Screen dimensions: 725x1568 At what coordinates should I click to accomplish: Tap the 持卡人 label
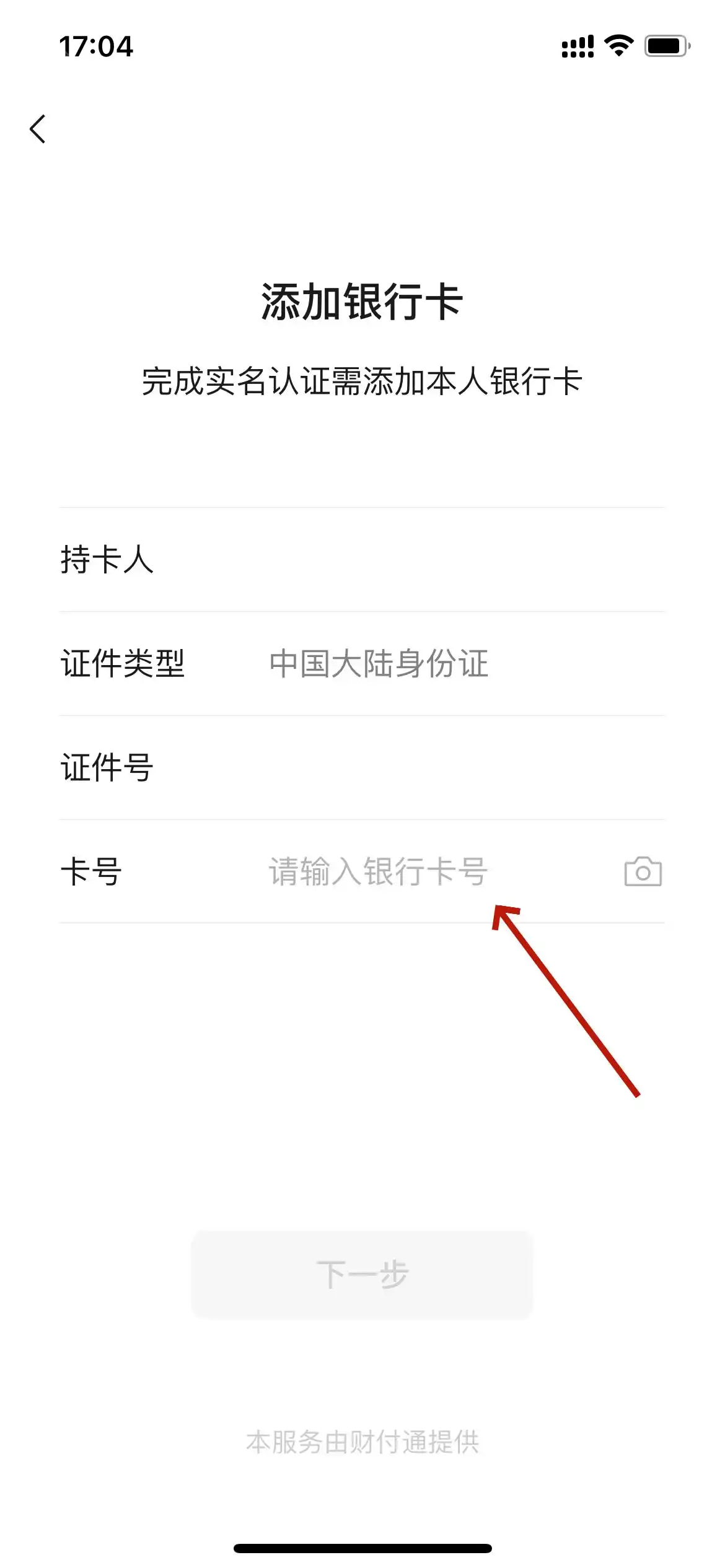[107, 559]
